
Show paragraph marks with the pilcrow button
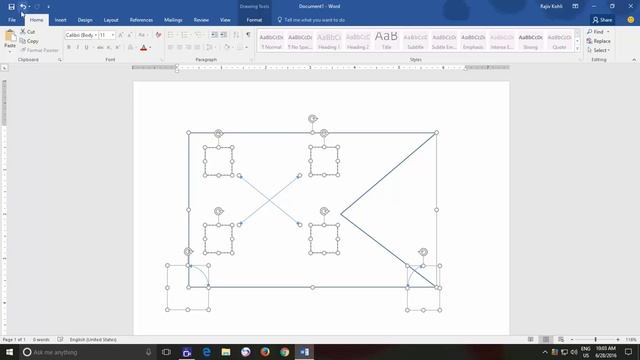click(248, 35)
